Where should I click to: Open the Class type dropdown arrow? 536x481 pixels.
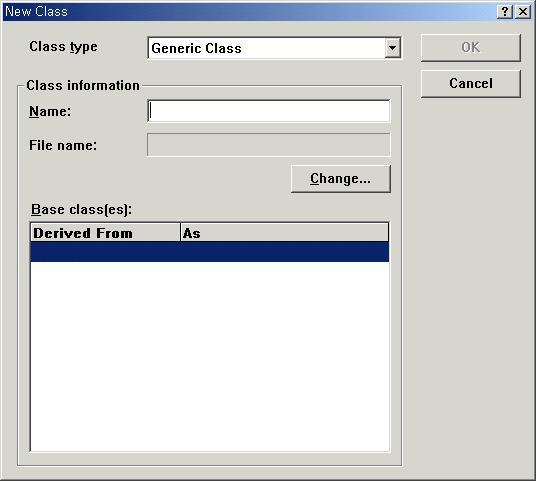coord(392,48)
